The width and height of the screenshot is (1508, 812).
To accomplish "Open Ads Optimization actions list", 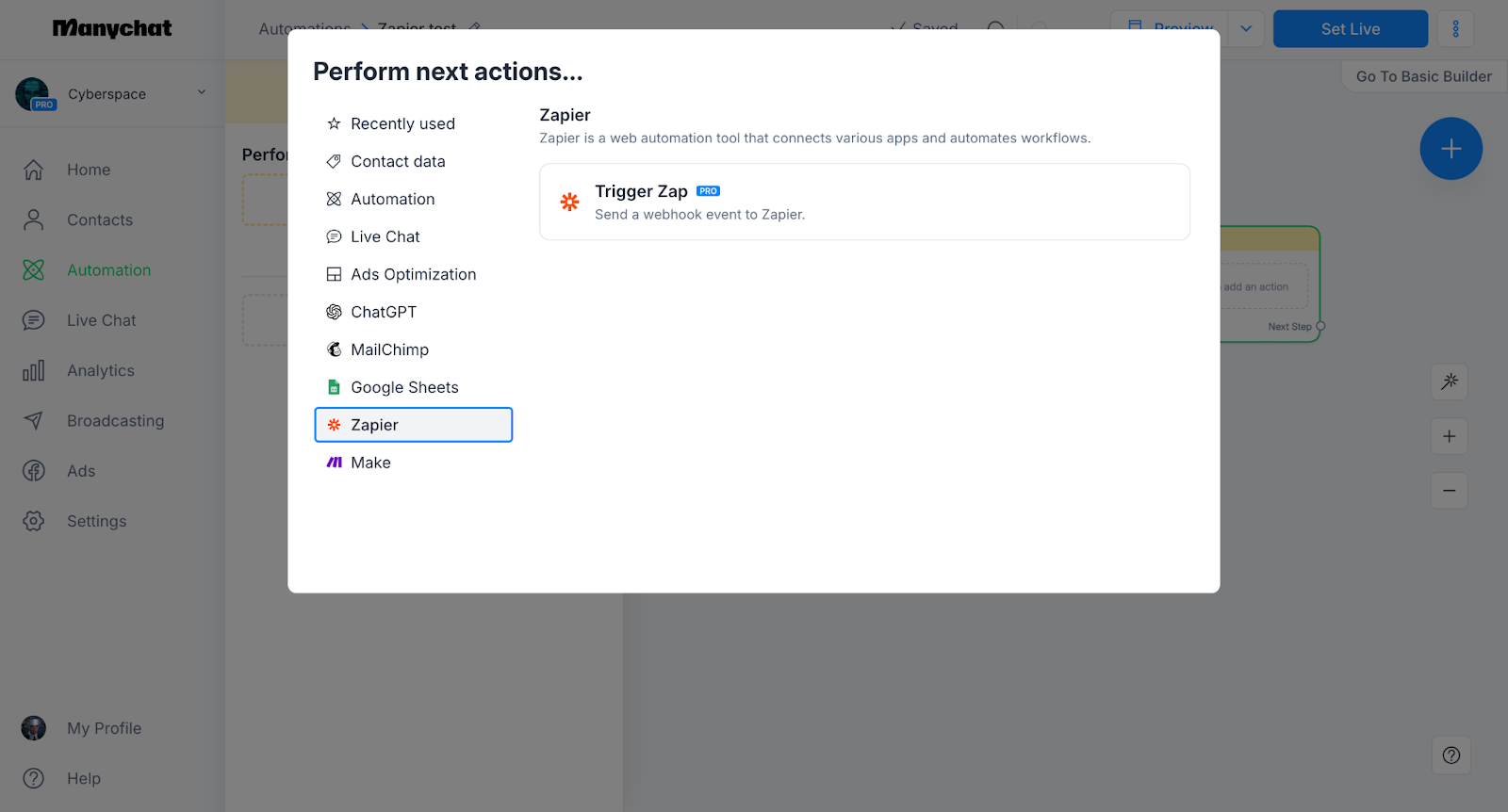I will tap(413, 274).
